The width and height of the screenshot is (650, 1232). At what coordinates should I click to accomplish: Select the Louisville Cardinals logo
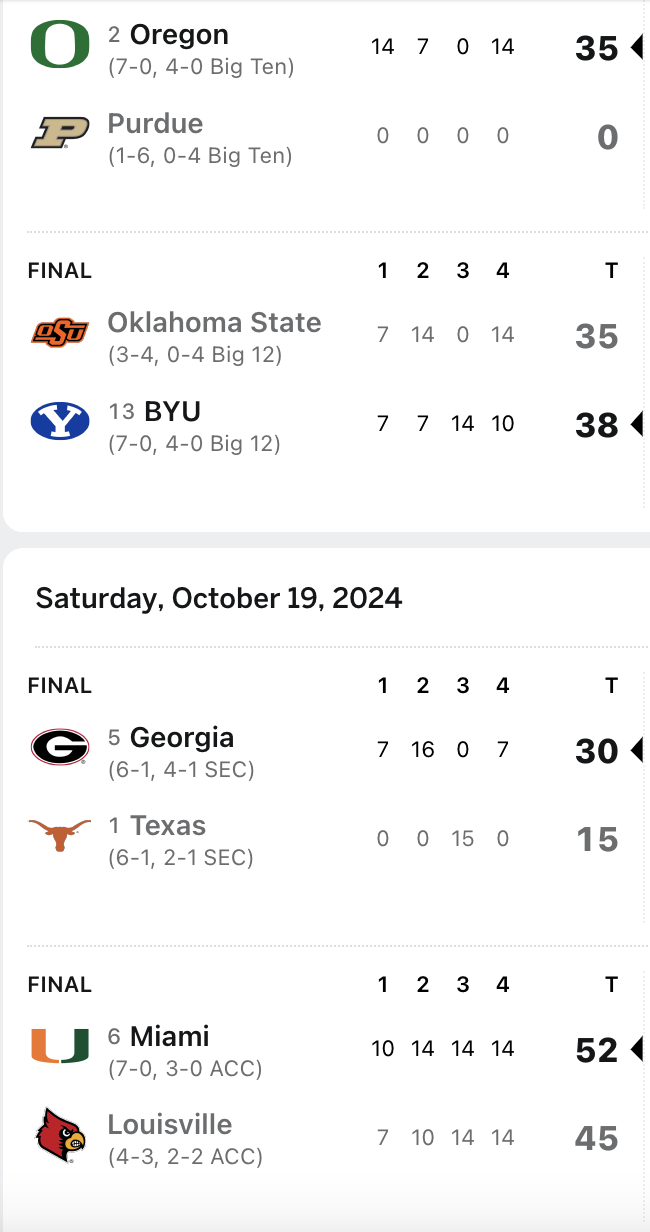point(60,1135)
